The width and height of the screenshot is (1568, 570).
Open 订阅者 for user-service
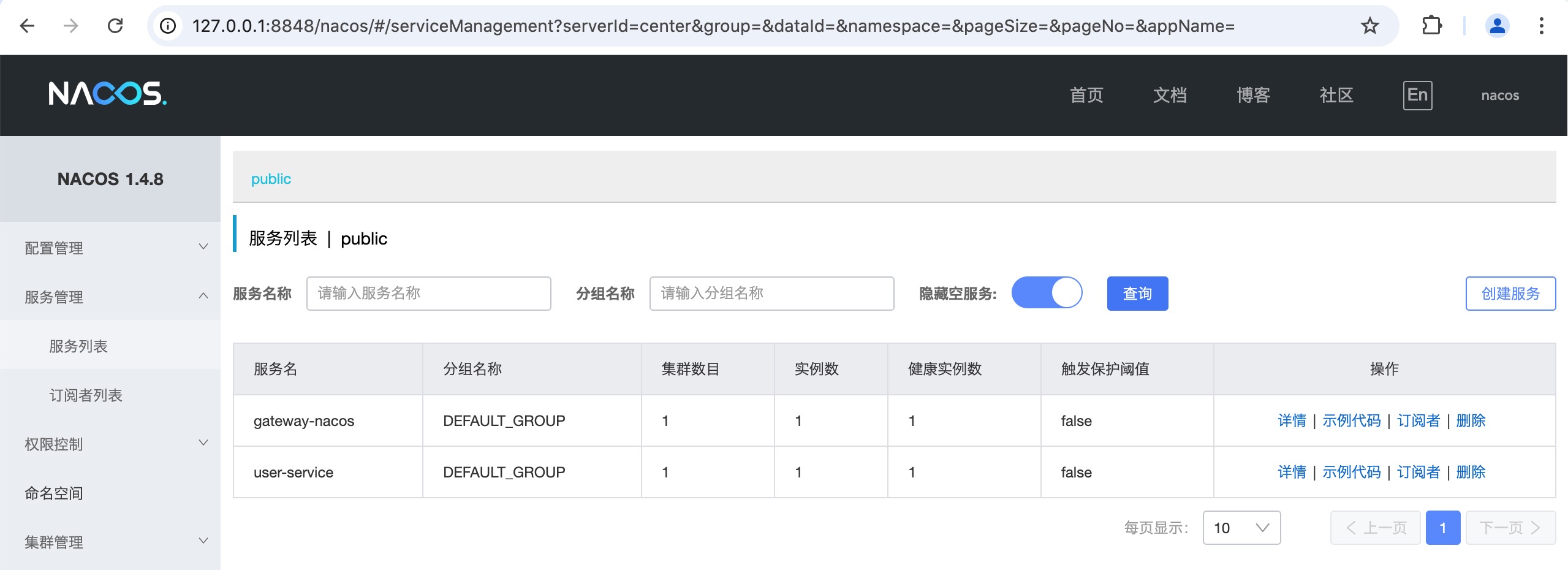pos(1418,472)
